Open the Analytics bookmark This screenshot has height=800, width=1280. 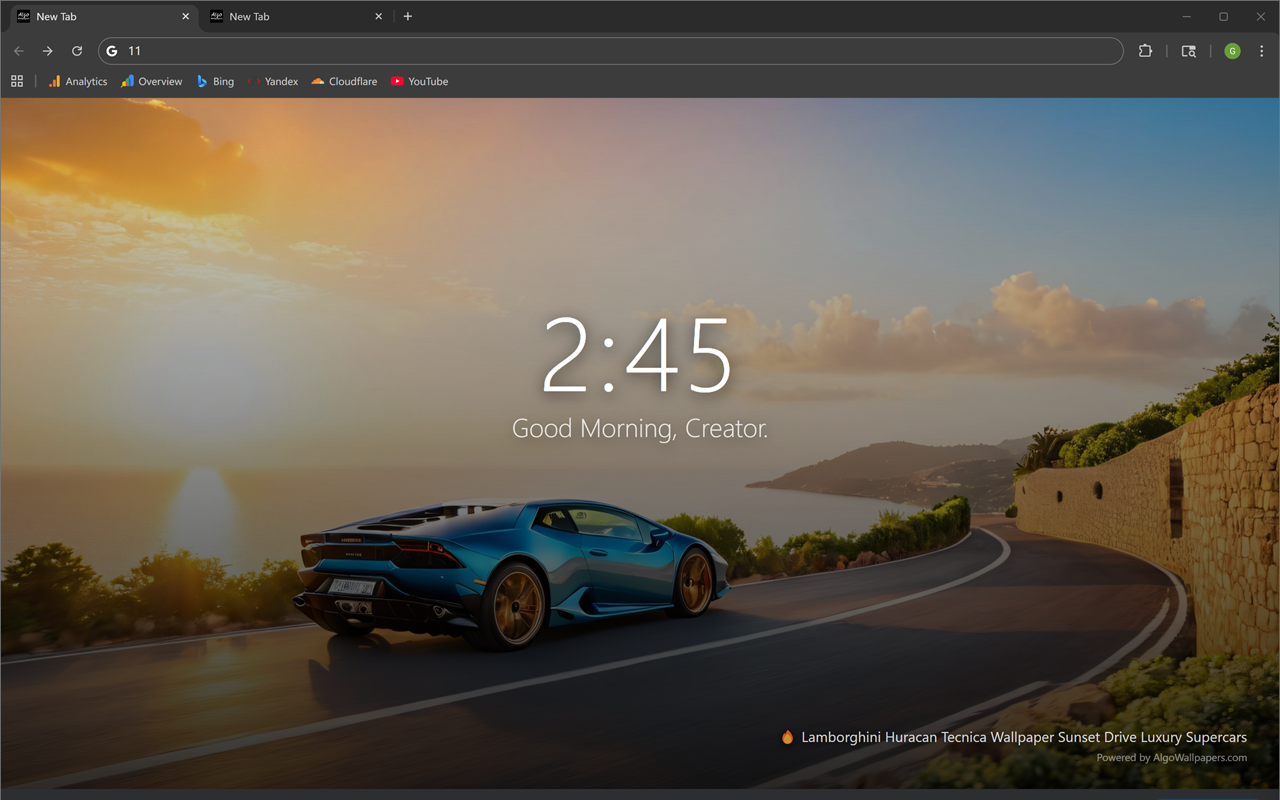[x=77, y=81]
